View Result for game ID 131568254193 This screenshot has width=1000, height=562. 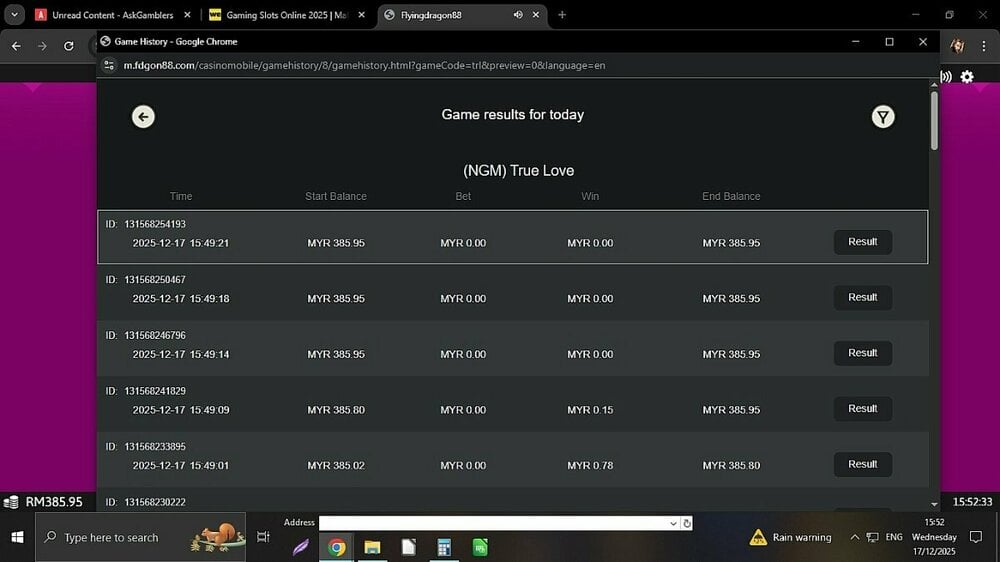point(862,242)
